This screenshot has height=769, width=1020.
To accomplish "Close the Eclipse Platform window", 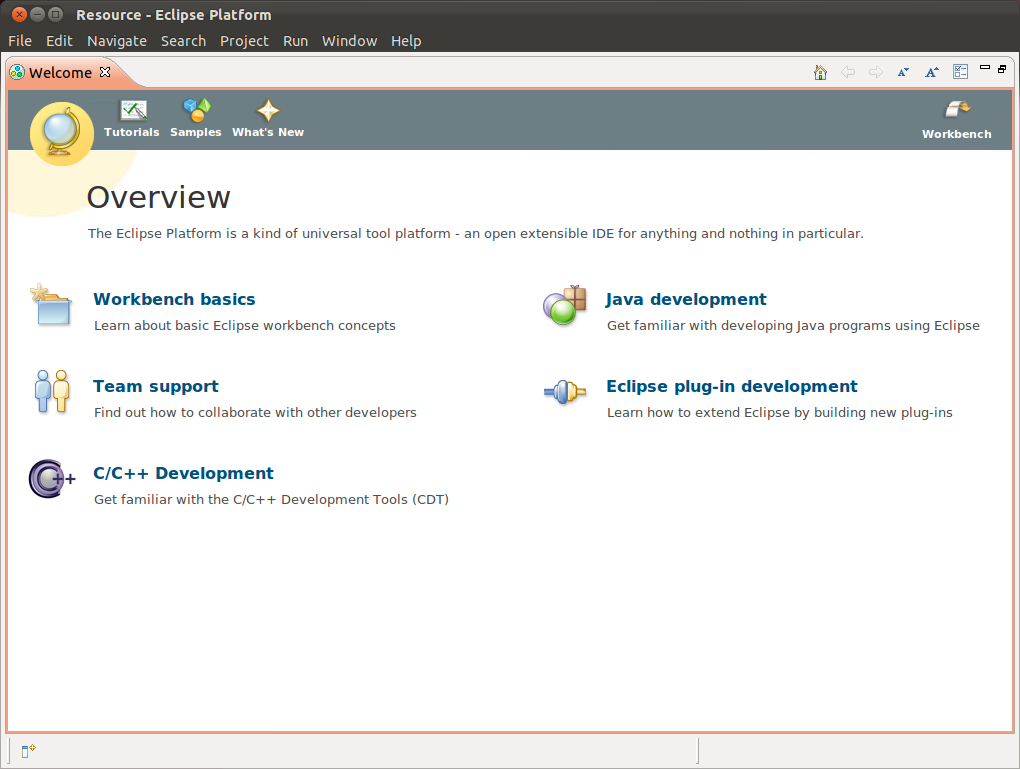I will pos(20,14).
